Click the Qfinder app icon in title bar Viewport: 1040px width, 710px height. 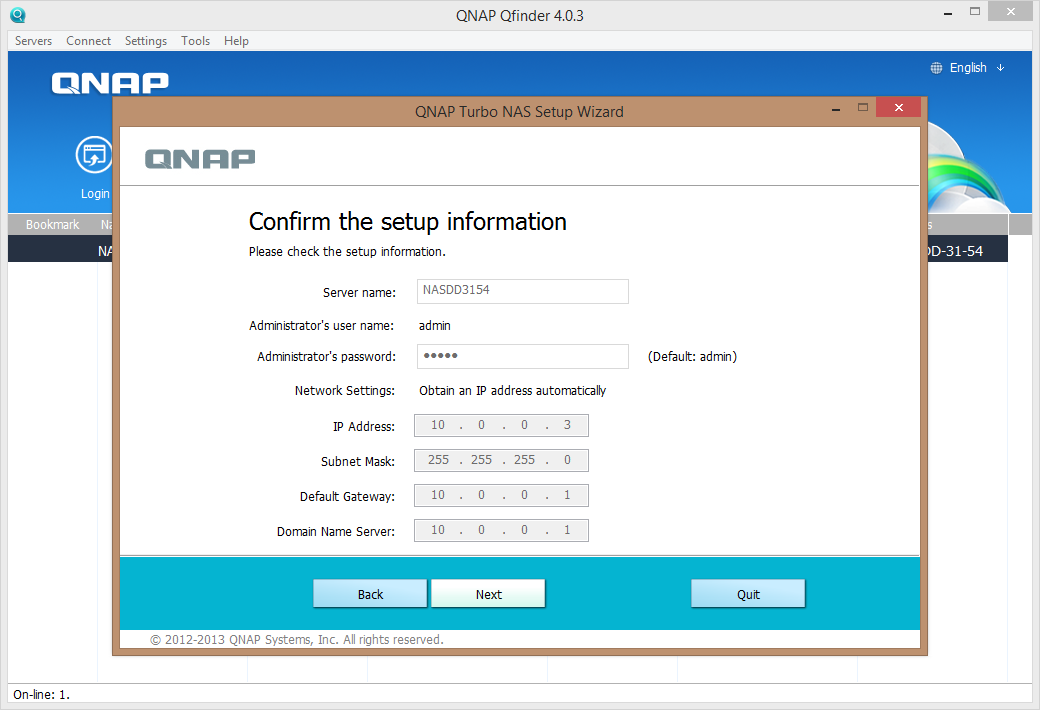[18, 15]
